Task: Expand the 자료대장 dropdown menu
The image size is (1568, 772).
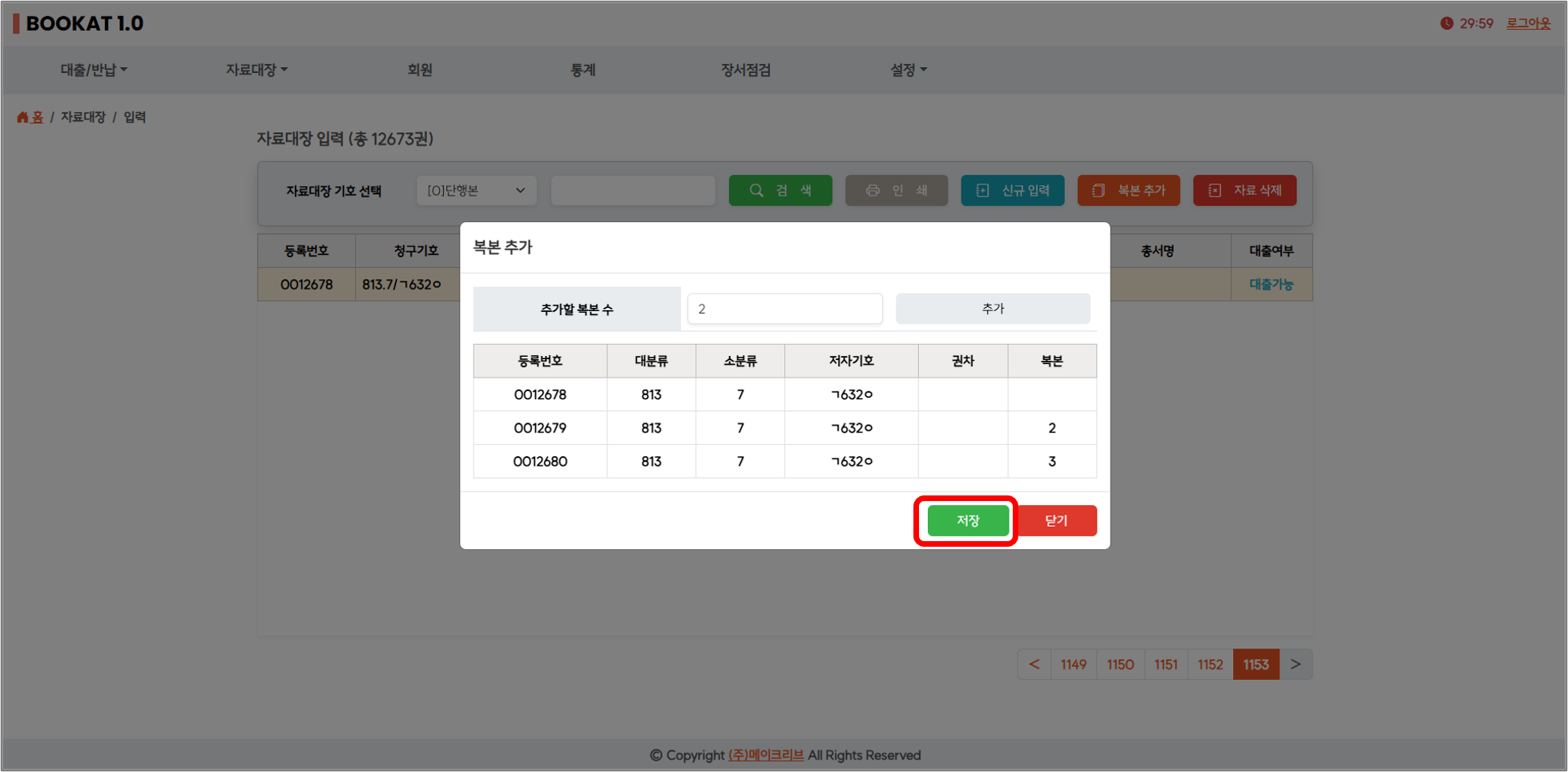Action: [x=256, y=70]
